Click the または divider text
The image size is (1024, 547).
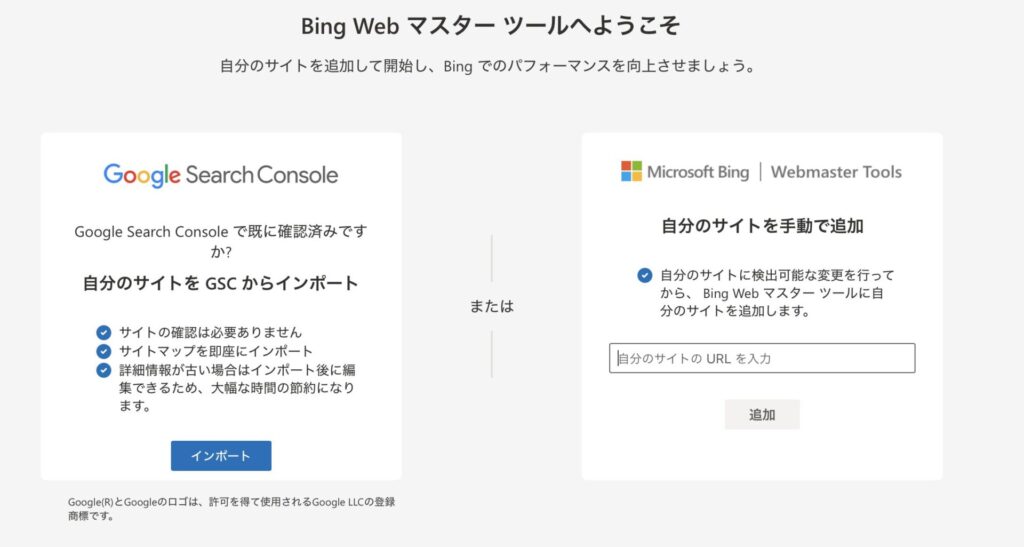pos(492,306)
